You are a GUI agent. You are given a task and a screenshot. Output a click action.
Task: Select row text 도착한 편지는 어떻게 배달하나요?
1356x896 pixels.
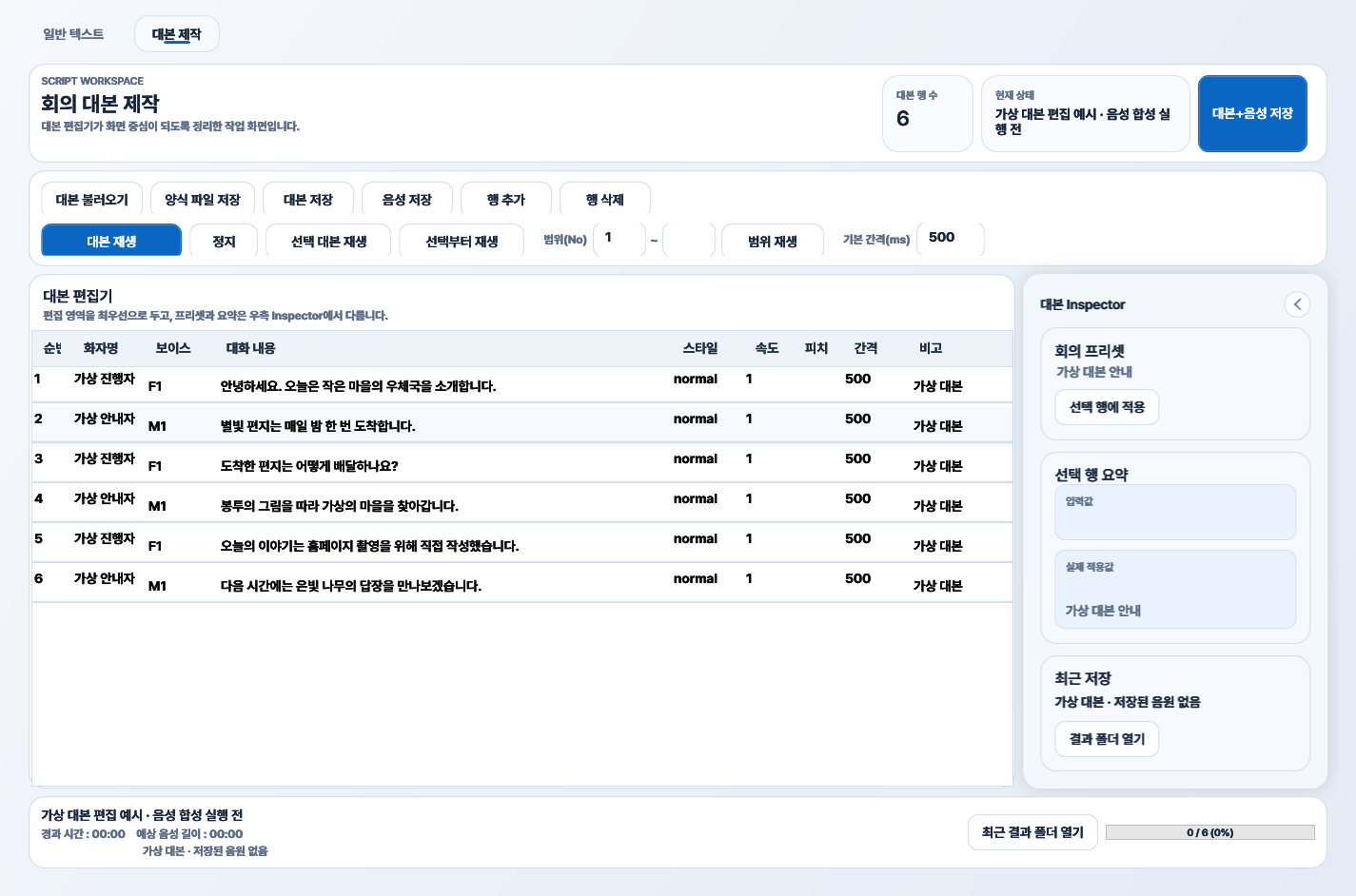[309, 466]
